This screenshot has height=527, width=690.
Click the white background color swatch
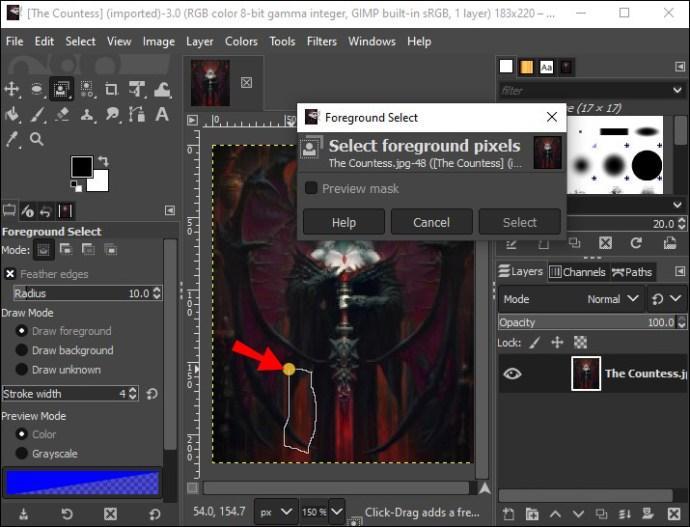pyautogui.click(x=100, y=183)
